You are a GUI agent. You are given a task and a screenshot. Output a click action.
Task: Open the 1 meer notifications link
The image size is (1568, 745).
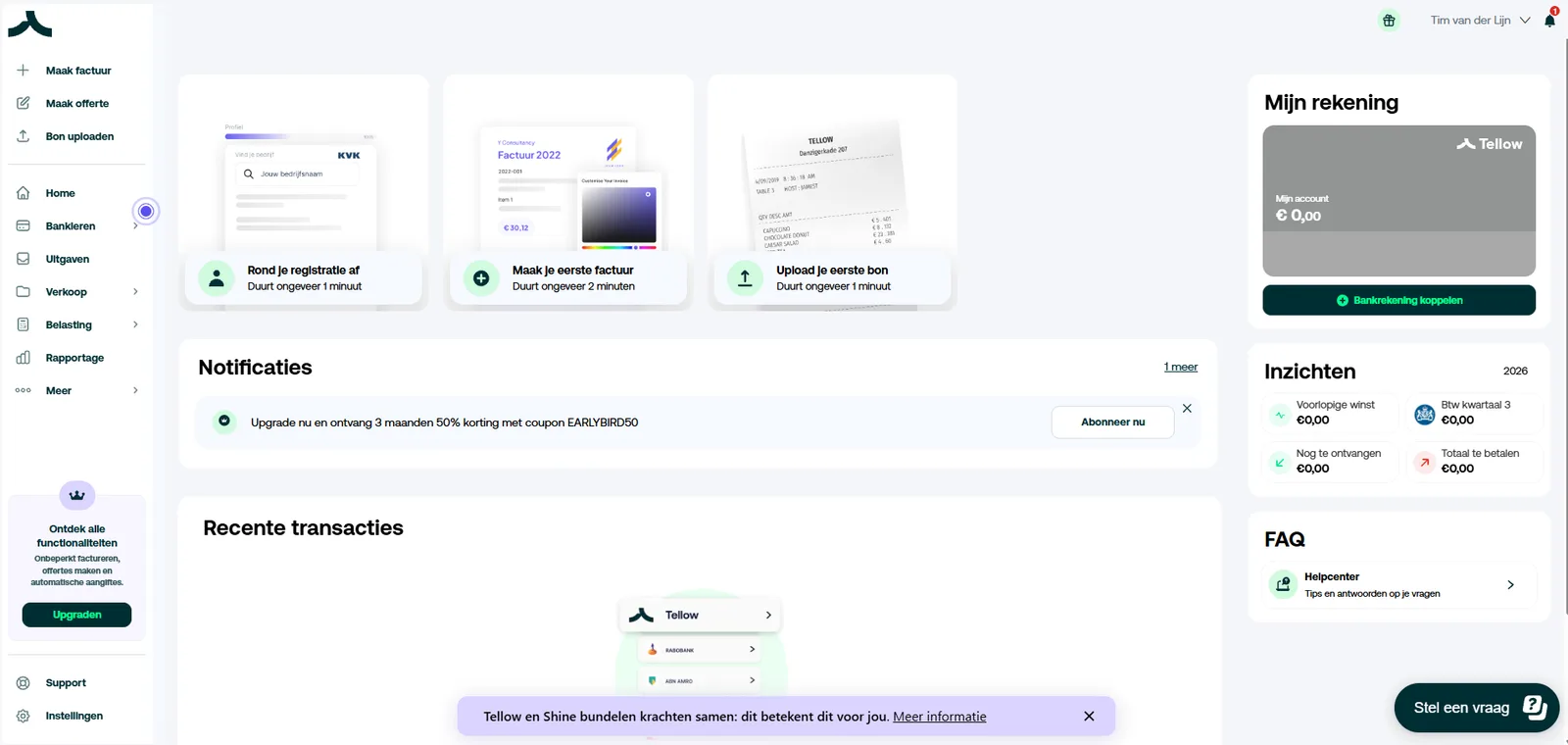pyautogui.click(x=1180, y=367)
